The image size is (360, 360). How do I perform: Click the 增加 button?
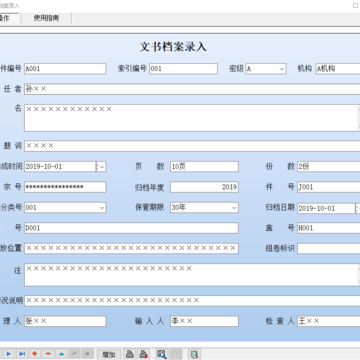[109, 354]
